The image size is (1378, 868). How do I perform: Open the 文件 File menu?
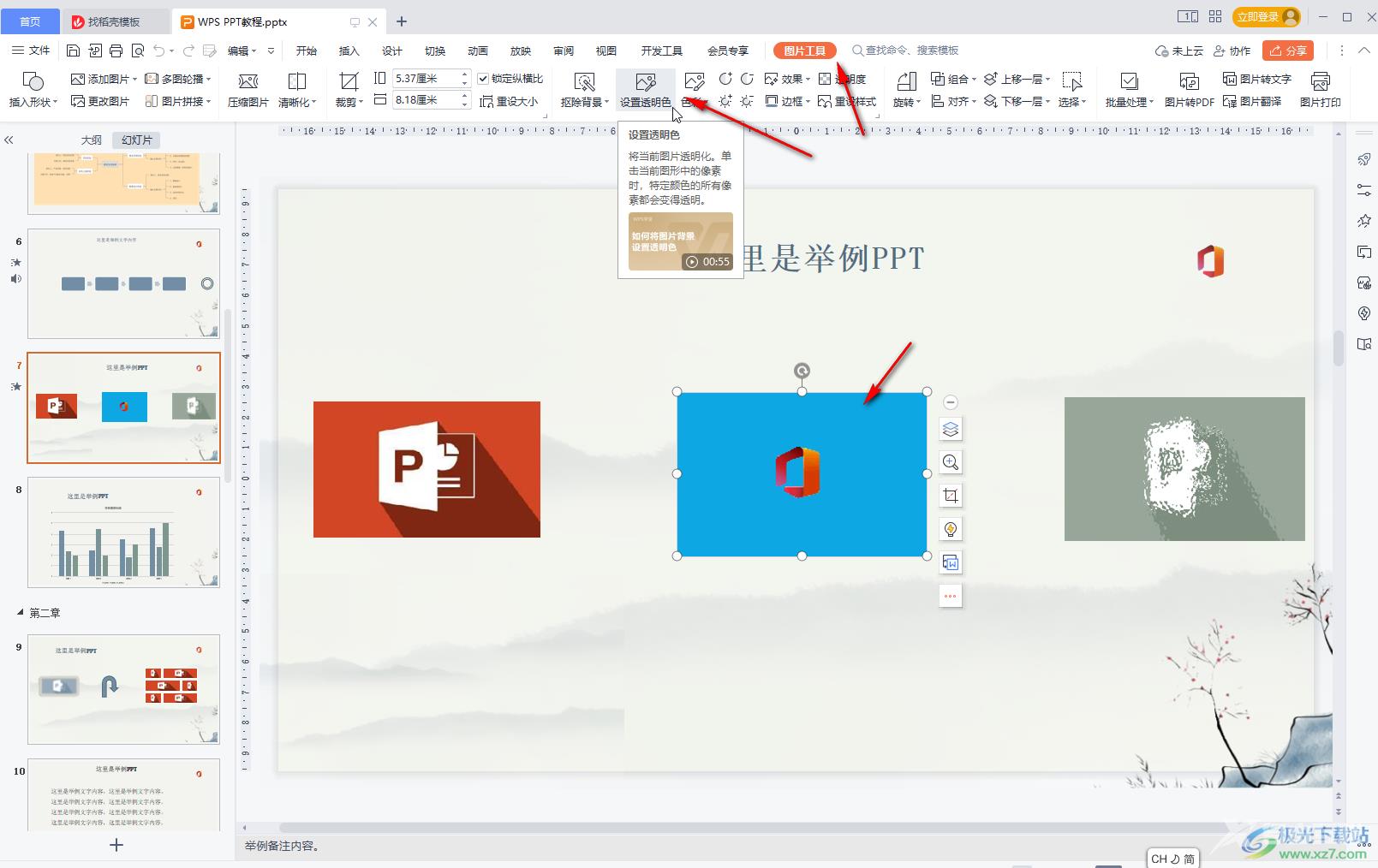coord(31,51)
